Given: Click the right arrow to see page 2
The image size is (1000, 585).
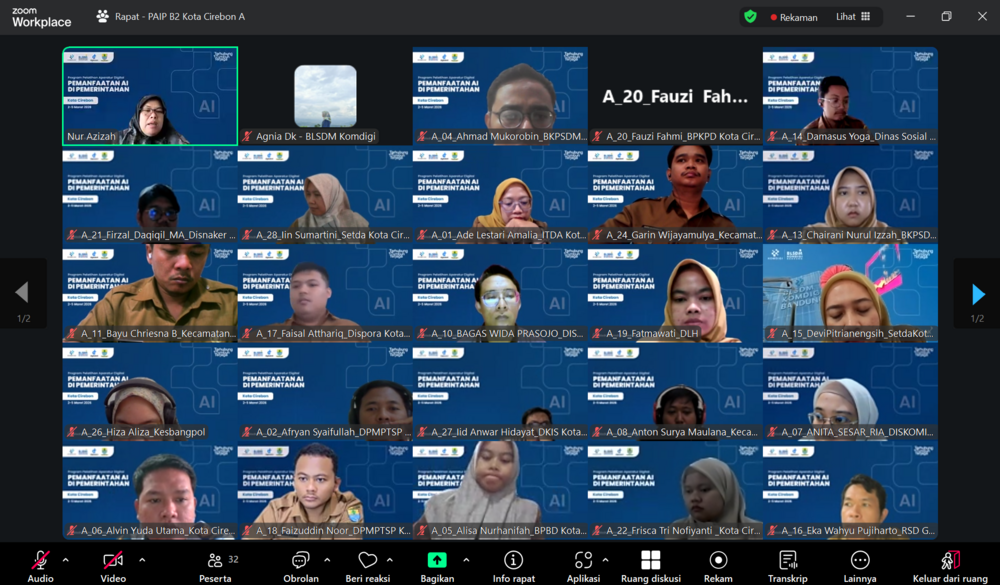Looking at the screenshot, I should point(977,292).
